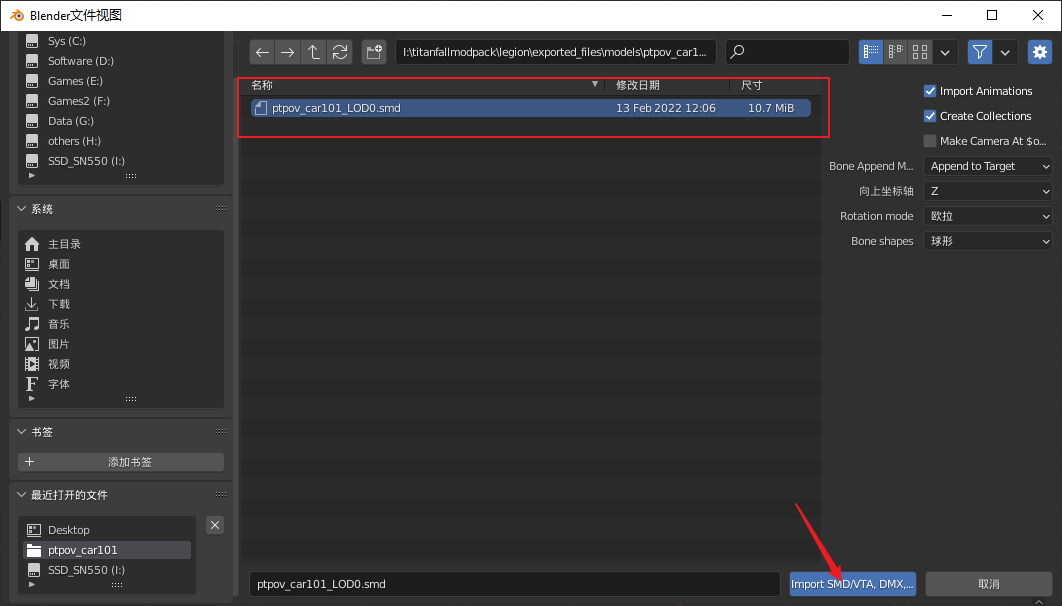This screenshot has height=606, width=1062.
Task: Open Rotation mode 欧拉 dropdown
Action: (987, 216)
